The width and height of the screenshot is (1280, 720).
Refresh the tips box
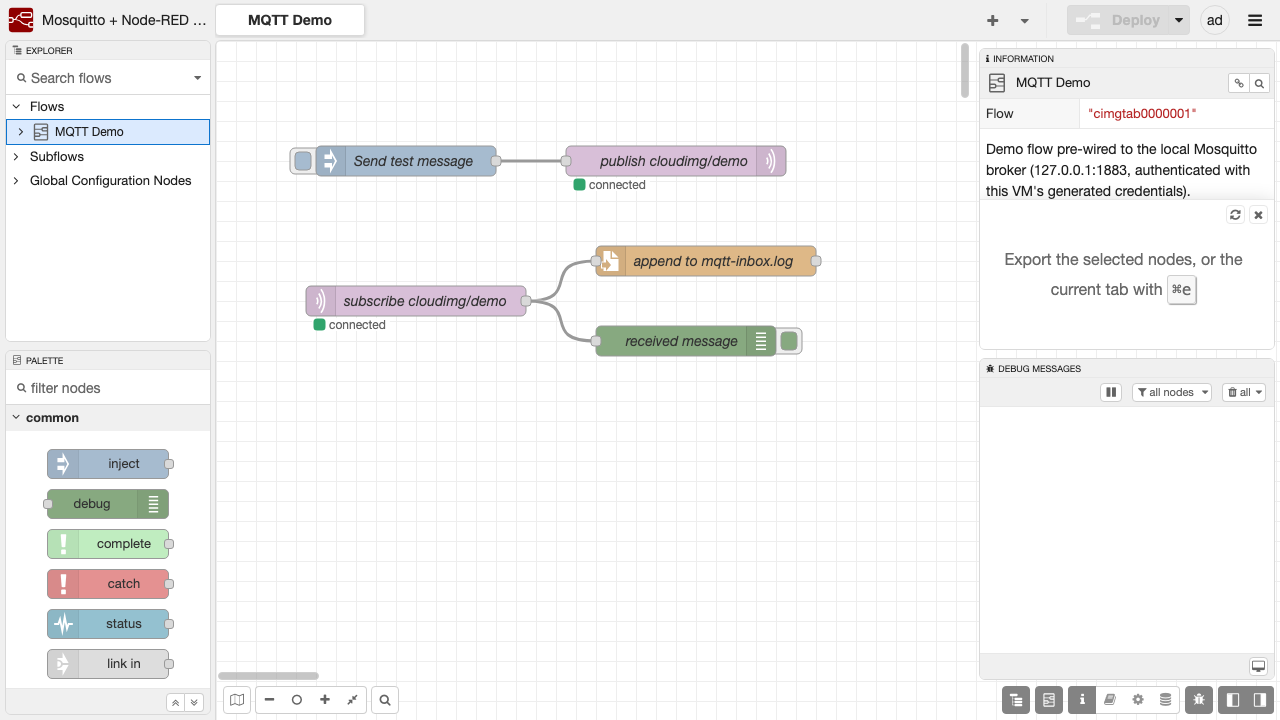[x=1236, y=215]
